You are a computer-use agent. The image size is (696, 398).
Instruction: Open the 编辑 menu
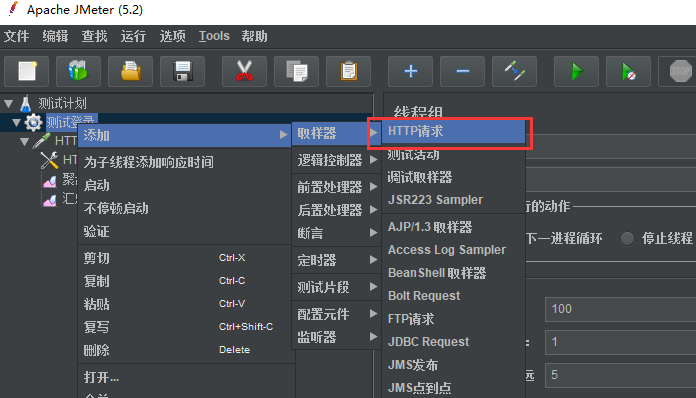pos(55,36)
